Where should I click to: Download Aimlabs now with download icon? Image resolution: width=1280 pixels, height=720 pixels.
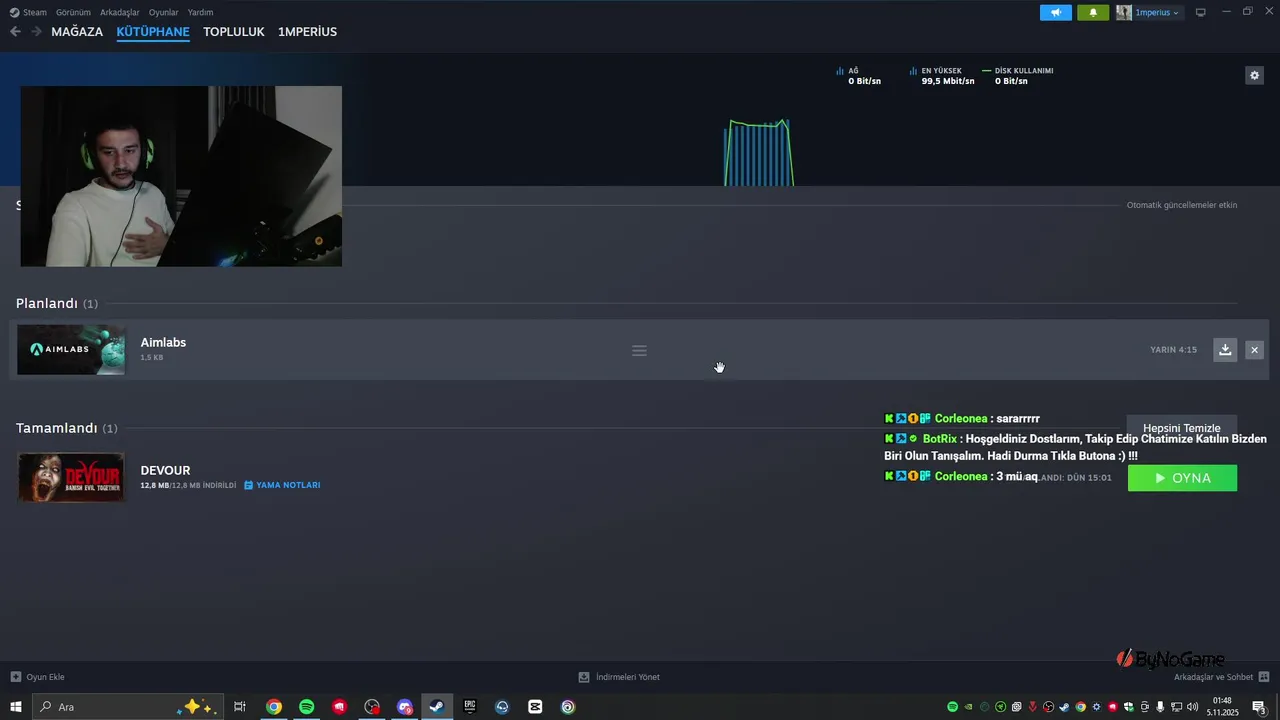pyautogui.click(x=1225, y=350)
